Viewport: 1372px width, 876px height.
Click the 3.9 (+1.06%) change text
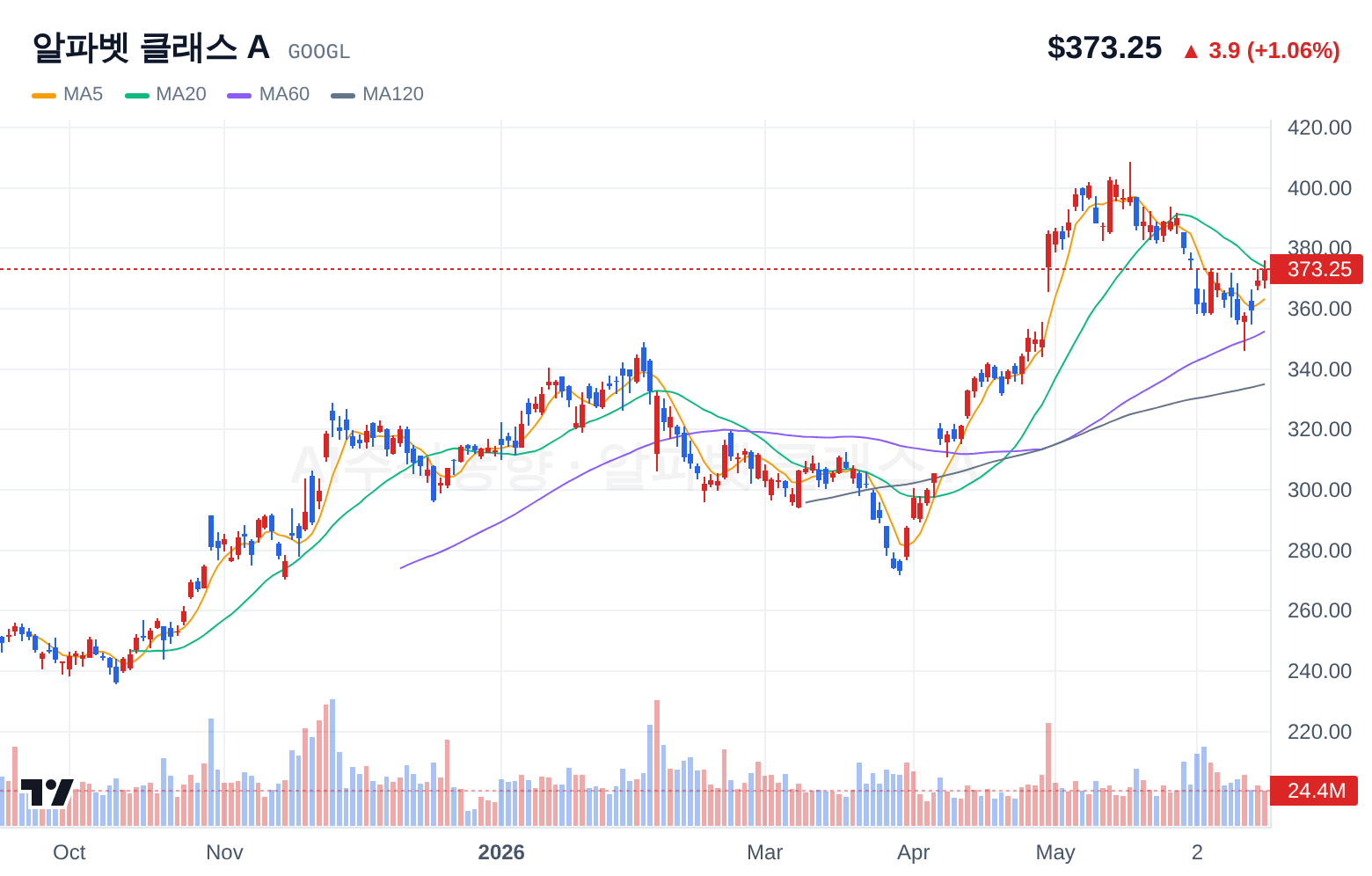[x=1274, y=51]
